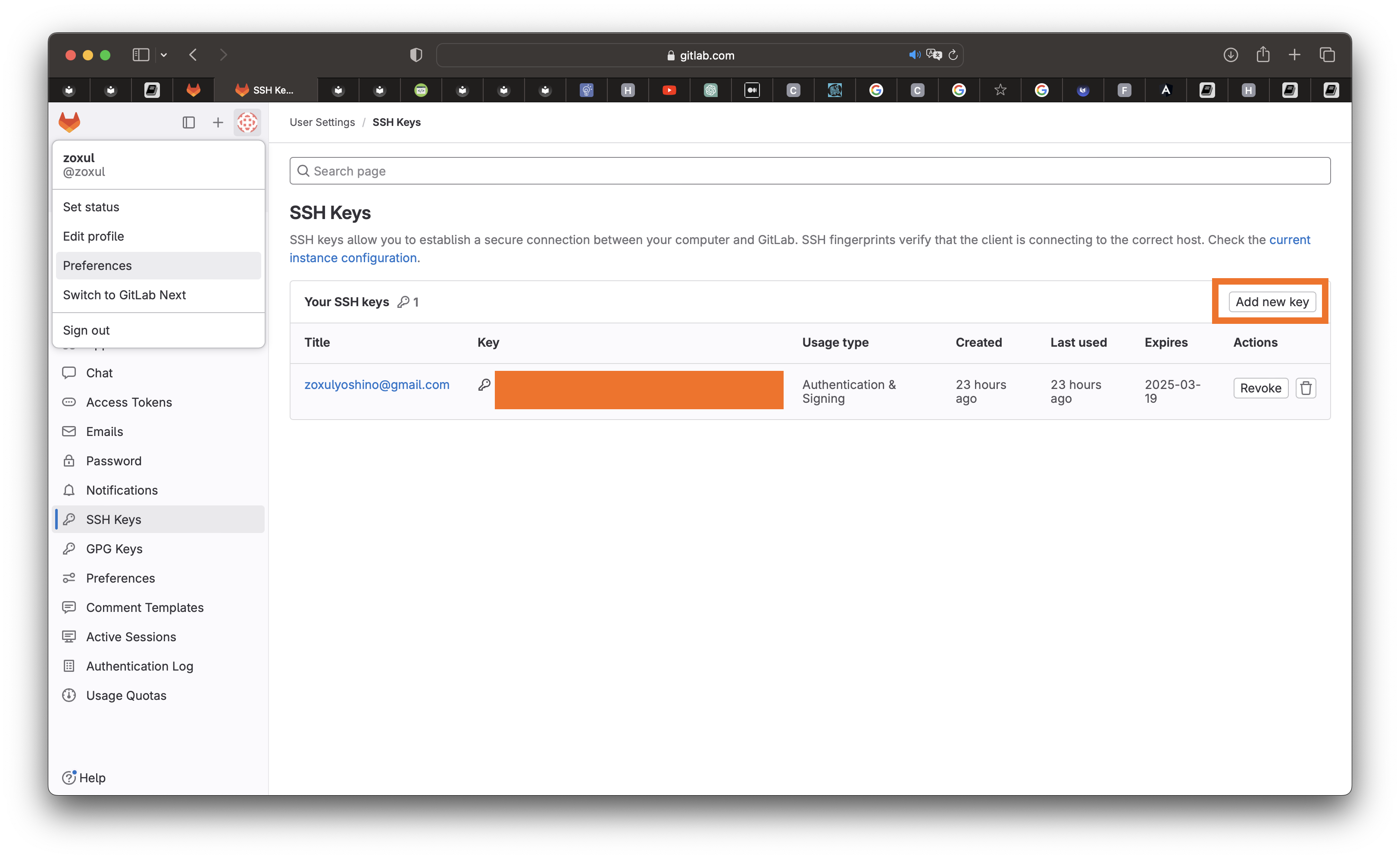This screenshot has width=1400, height=859.
Task: Open Safari tab overview icon
Action: [1327, 55]
